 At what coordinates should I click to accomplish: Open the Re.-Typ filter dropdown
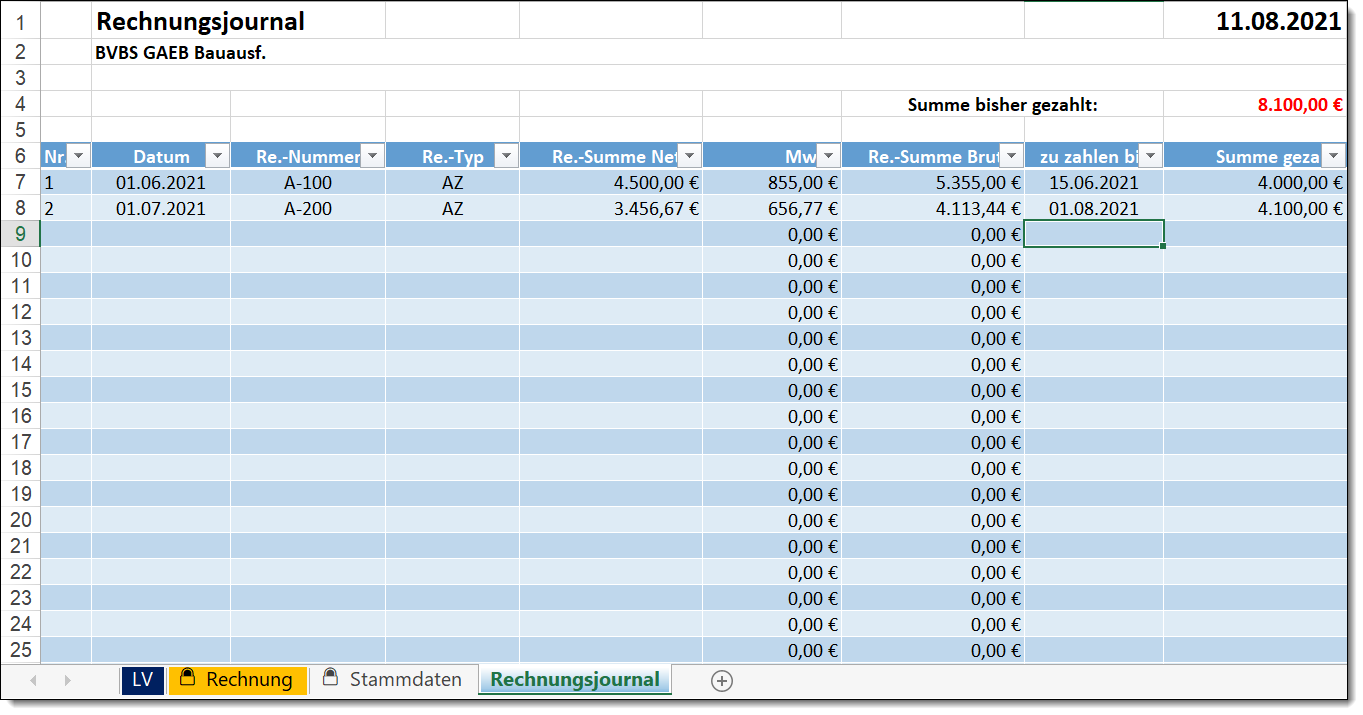click(506, 156)
